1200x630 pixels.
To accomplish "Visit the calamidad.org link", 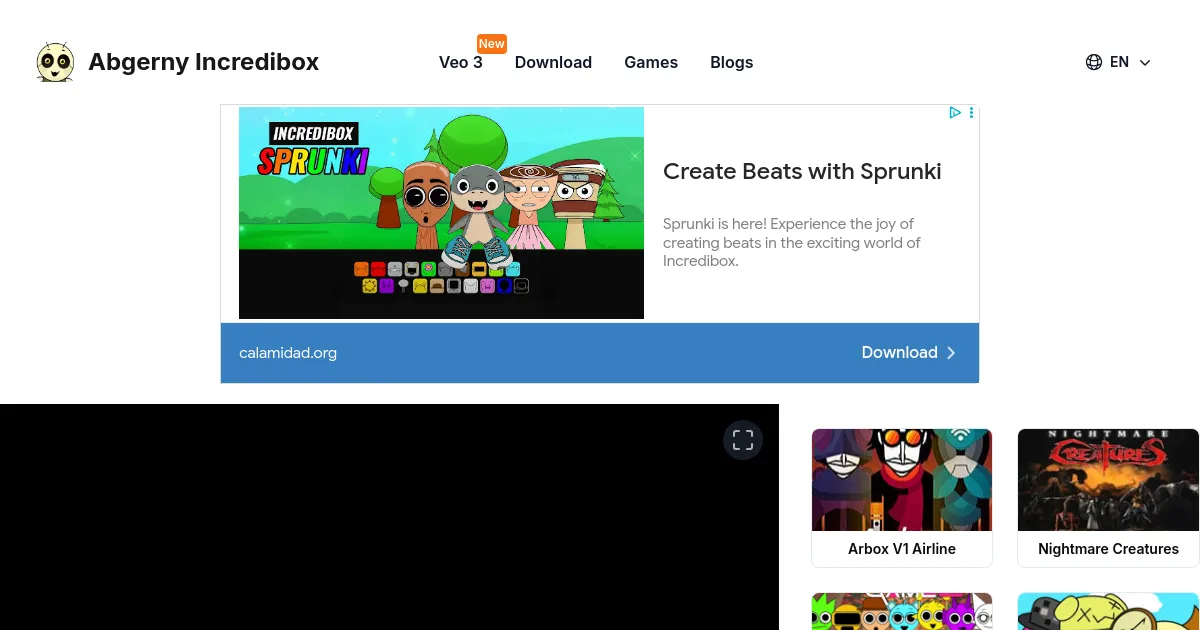I will coord(288,353).
